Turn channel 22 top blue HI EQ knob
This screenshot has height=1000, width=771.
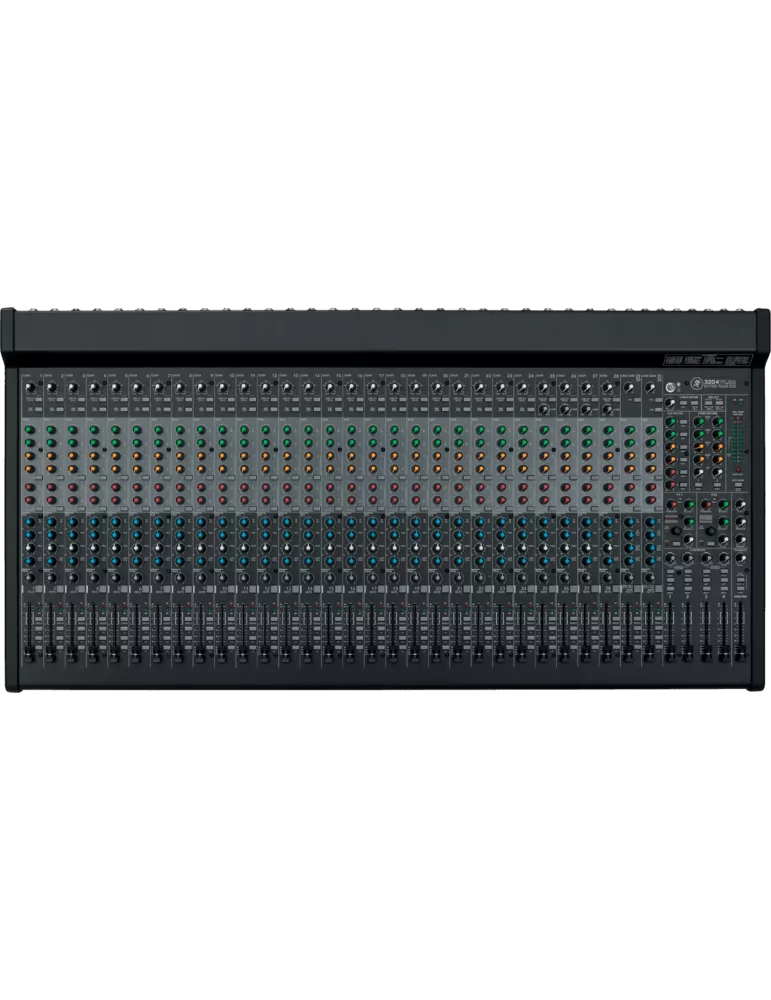point(479,522)
